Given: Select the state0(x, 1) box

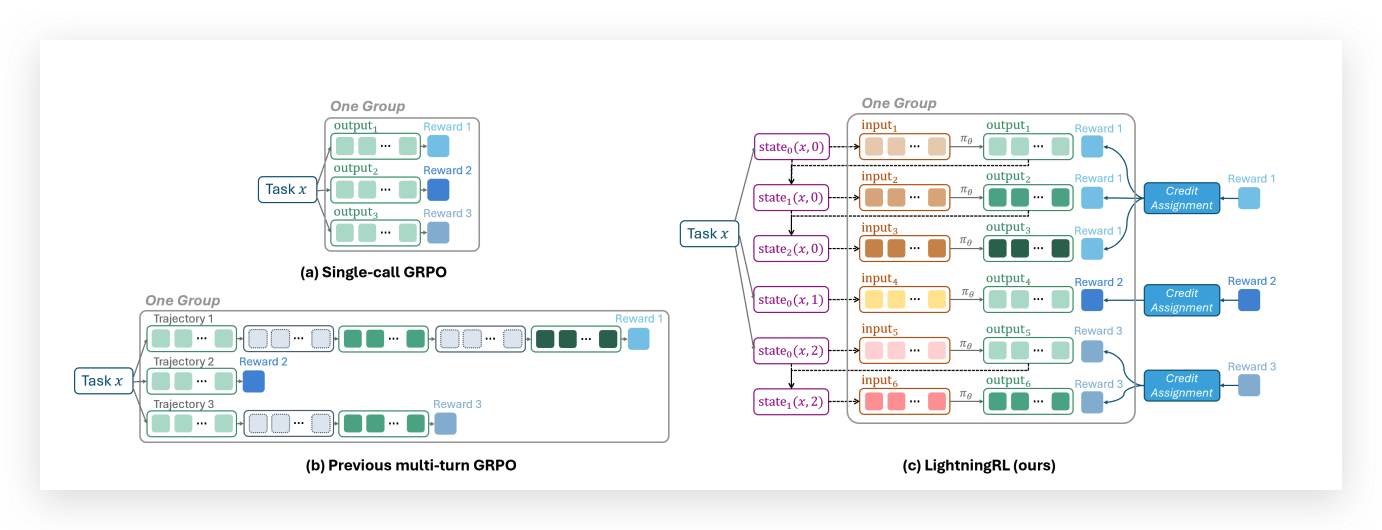Looking at the screenshot, I should point(791,299).
